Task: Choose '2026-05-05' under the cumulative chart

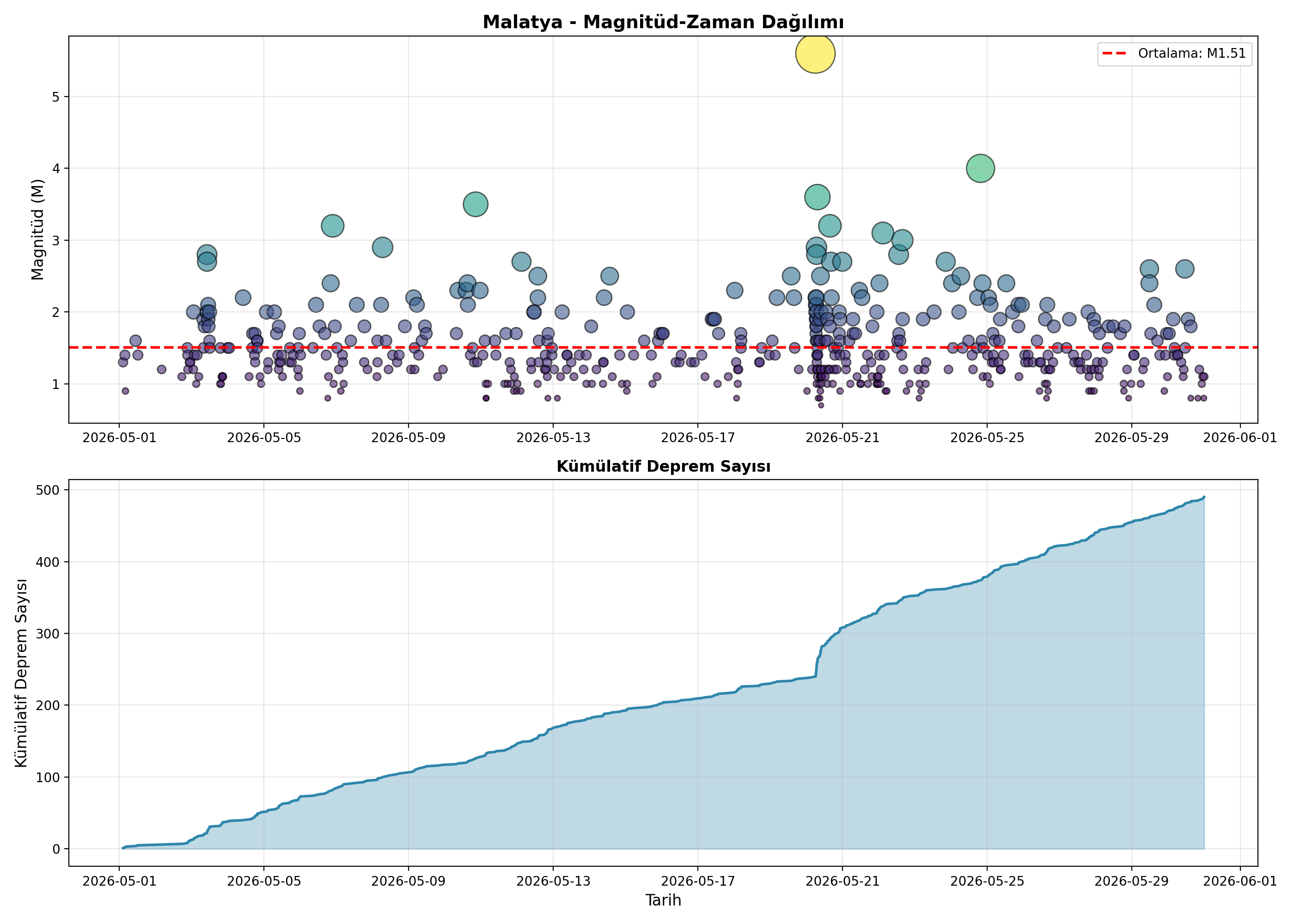Action: [x=263, y=881]
